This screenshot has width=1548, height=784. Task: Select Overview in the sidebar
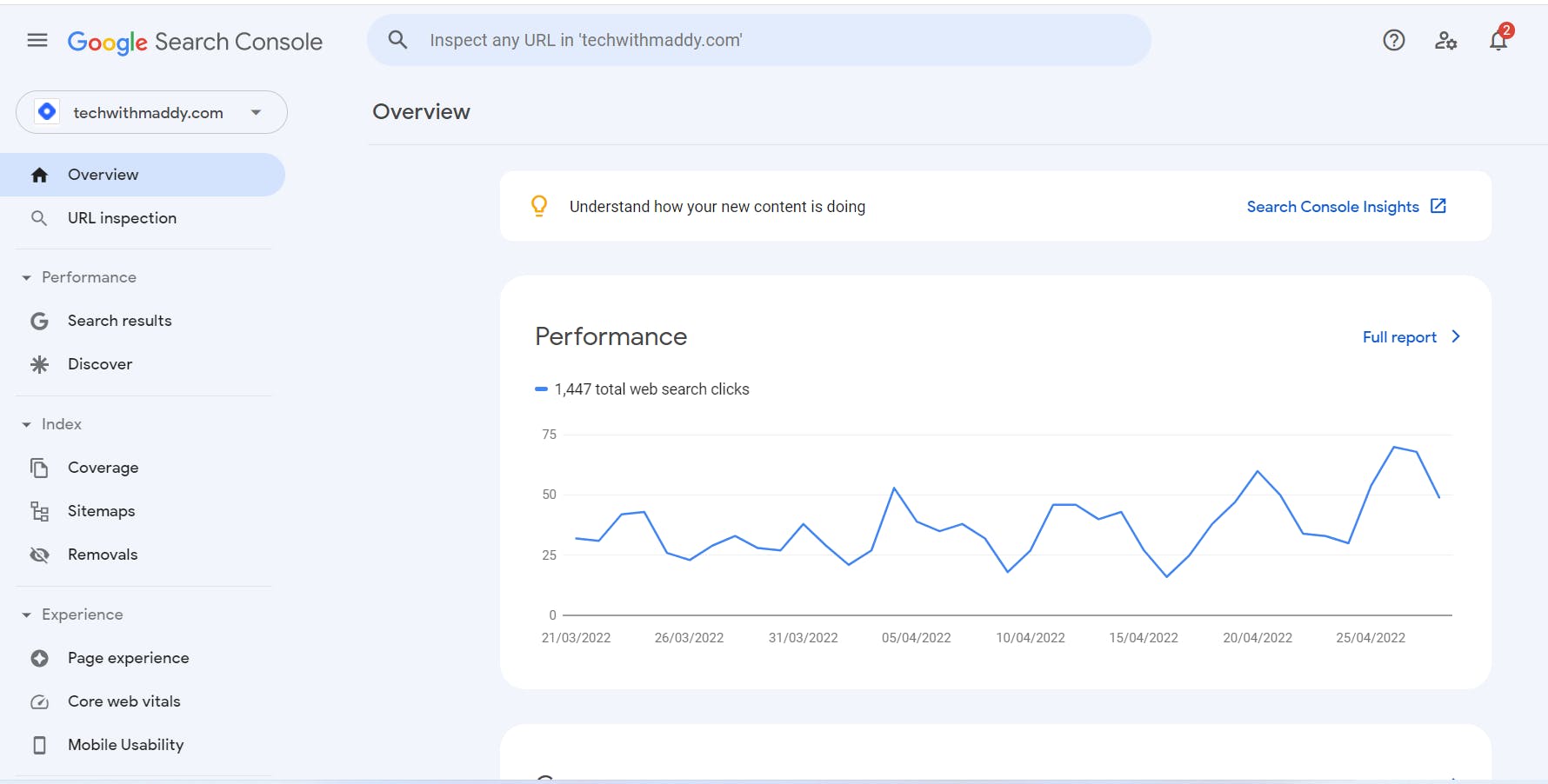pos(143,175)
